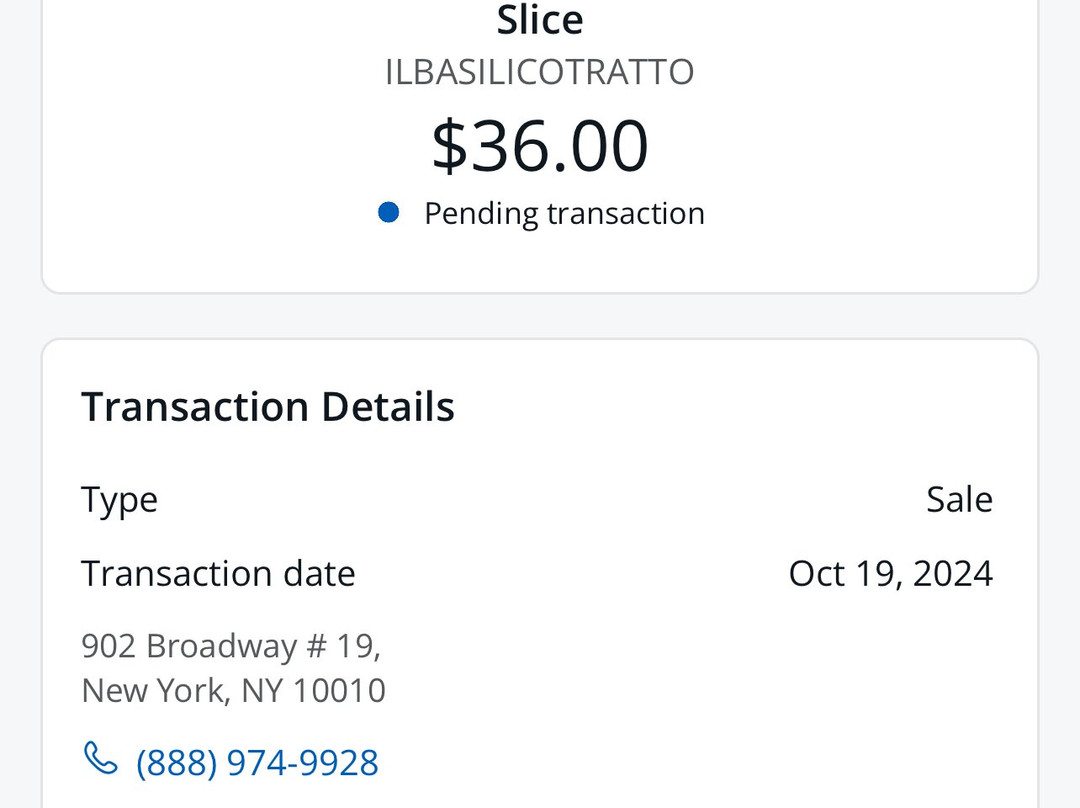Tap the New York, NY 10010 line
This screenshot has width=1080, height=808.
[x=233, y=691]
